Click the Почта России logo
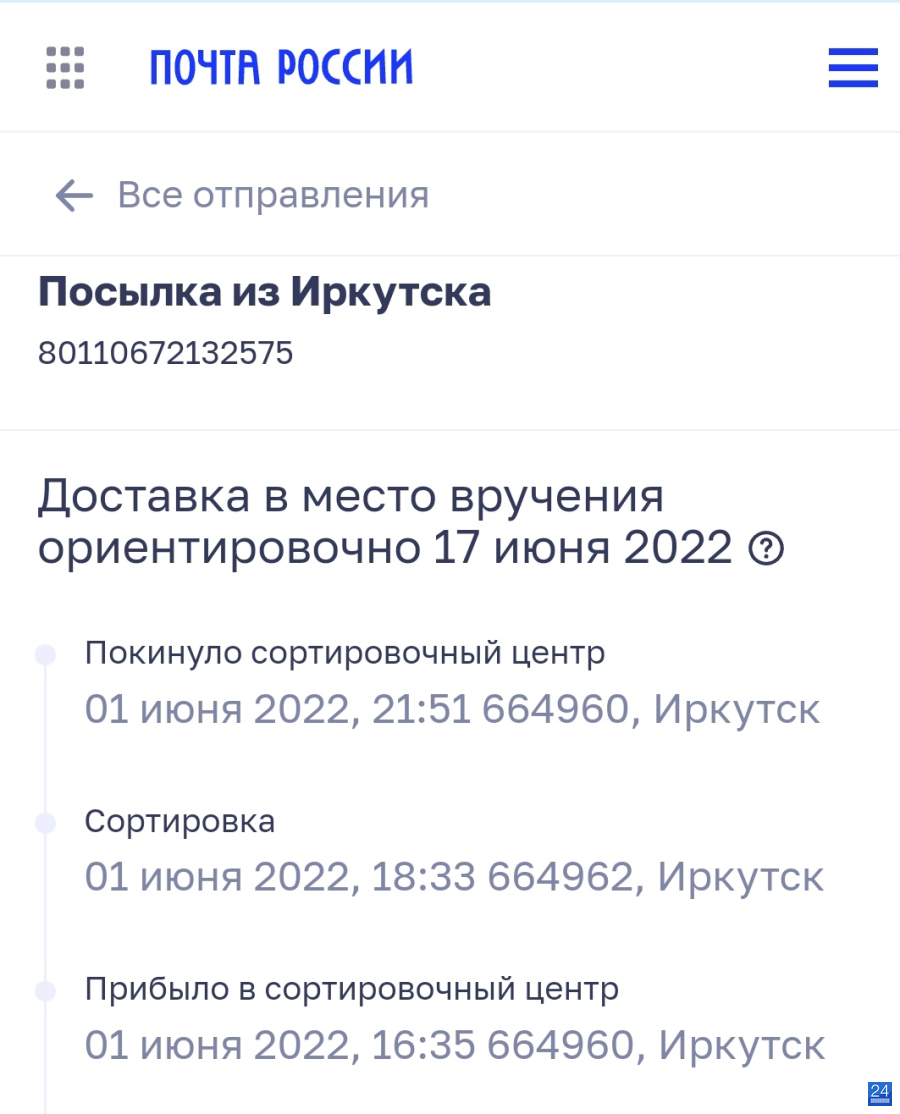Screen dimensions: 900x1114 coord(281,67)
